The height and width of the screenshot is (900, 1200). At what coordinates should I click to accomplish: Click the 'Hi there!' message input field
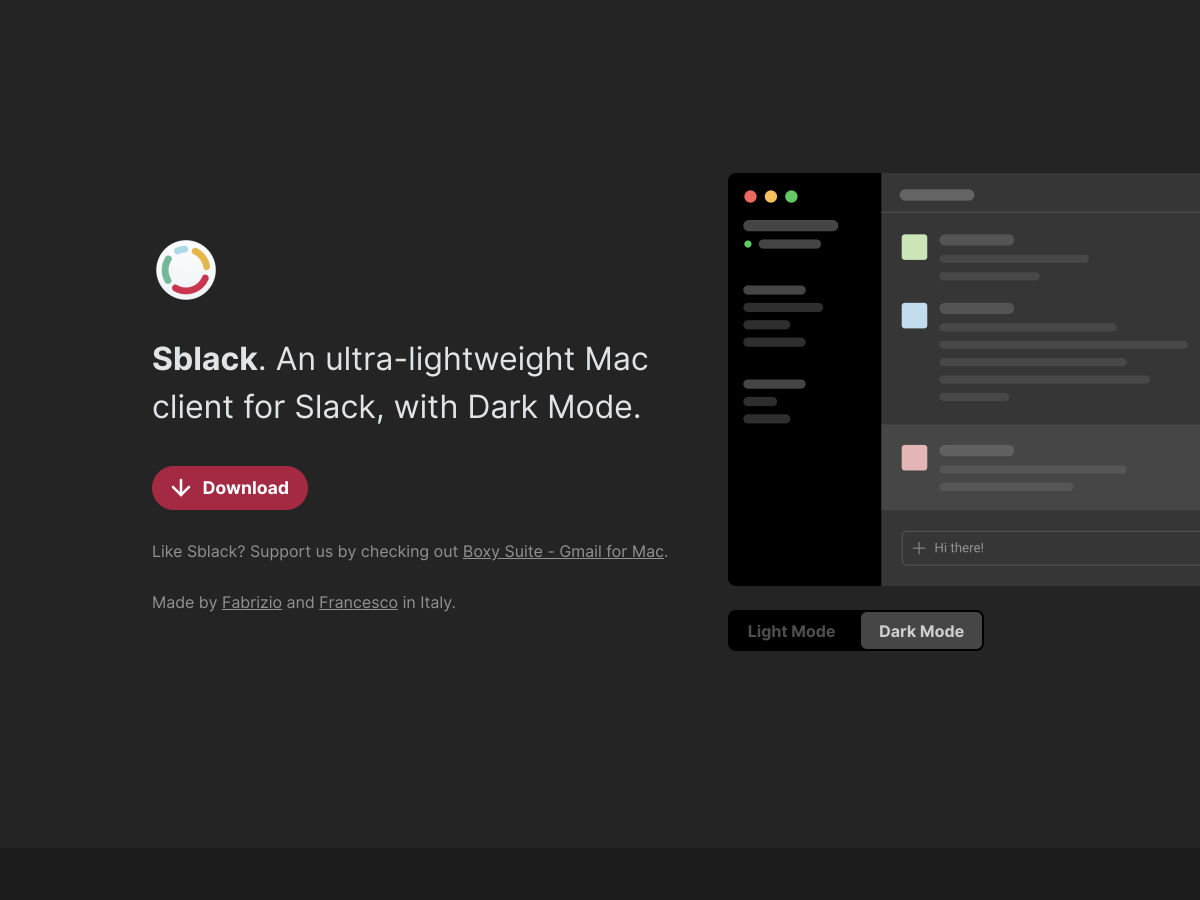tap(1050, 548)
